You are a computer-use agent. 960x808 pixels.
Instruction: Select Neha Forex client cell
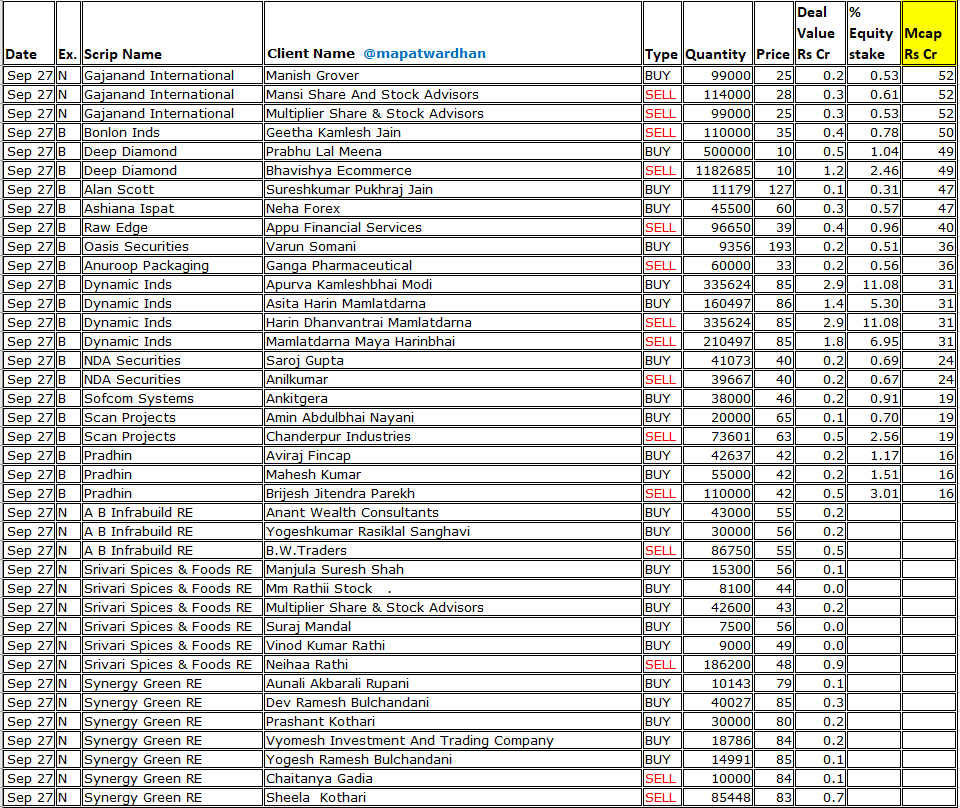point(452,208)
